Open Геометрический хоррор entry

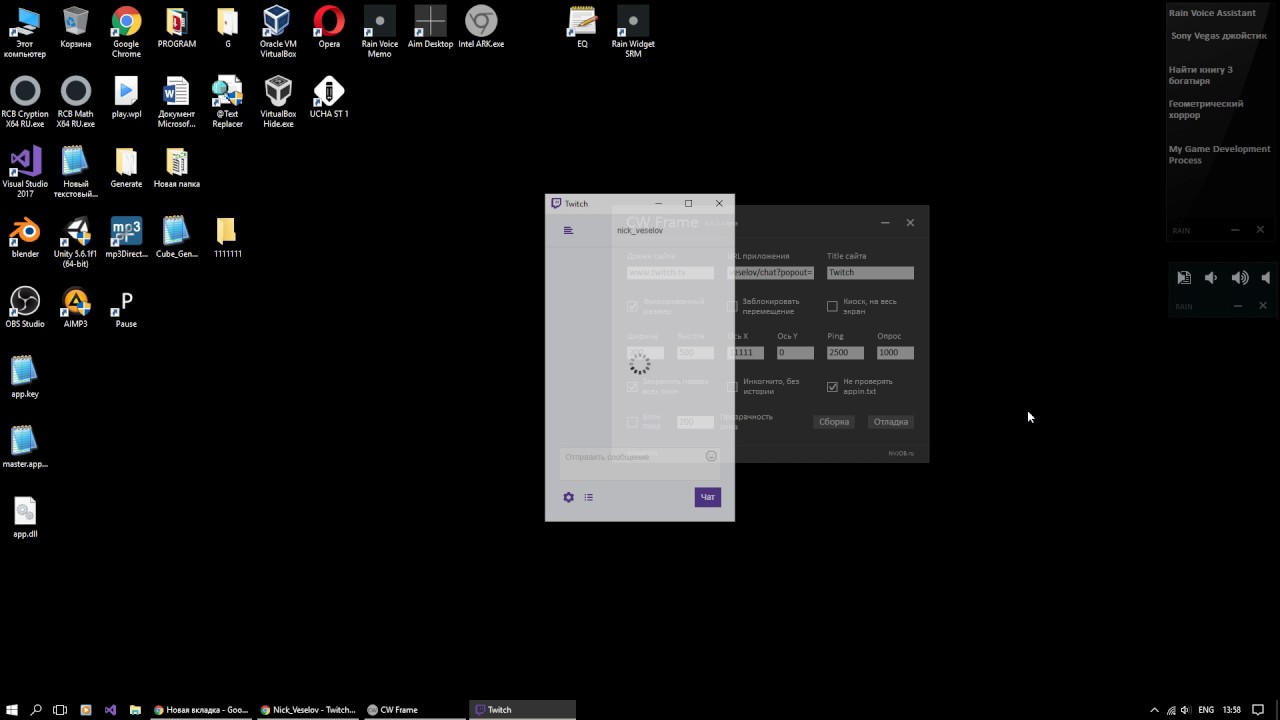click(x=1206, y=109)
